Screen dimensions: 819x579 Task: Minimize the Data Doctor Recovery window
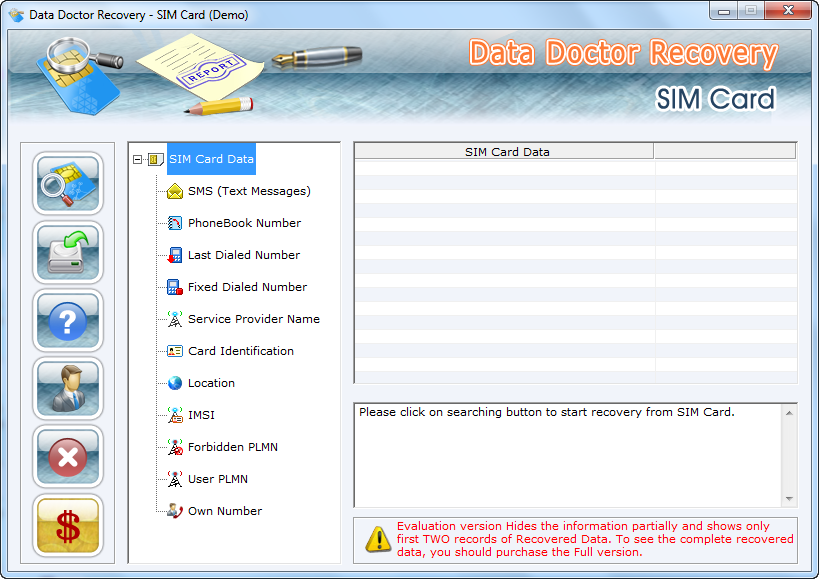click(724, 11)
